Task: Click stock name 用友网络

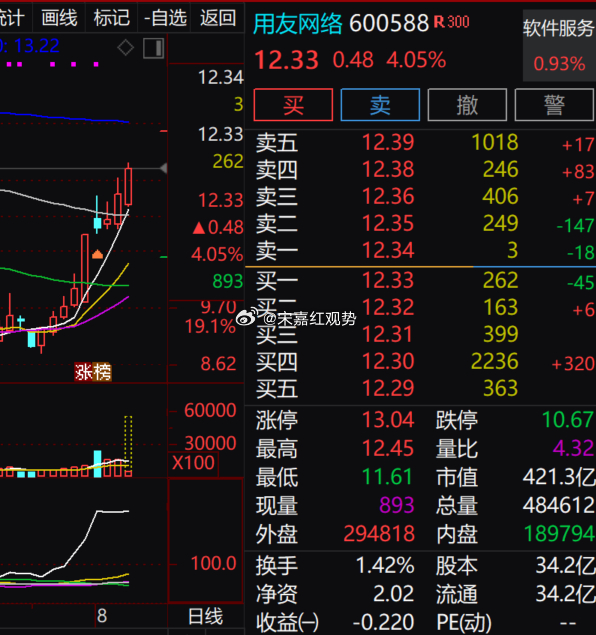Action: point(298,23)
